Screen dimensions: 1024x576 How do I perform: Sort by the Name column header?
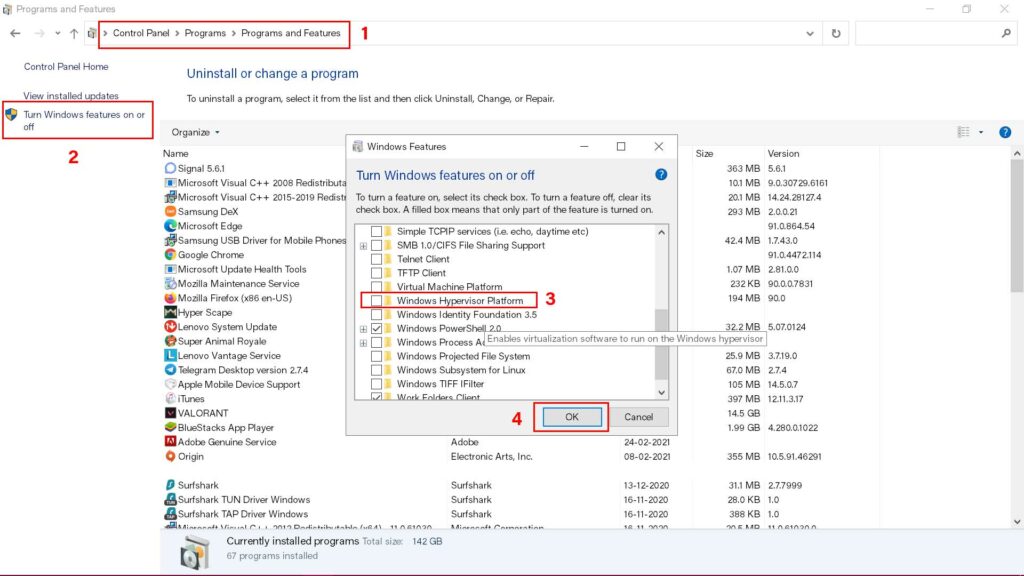[176, 153]
